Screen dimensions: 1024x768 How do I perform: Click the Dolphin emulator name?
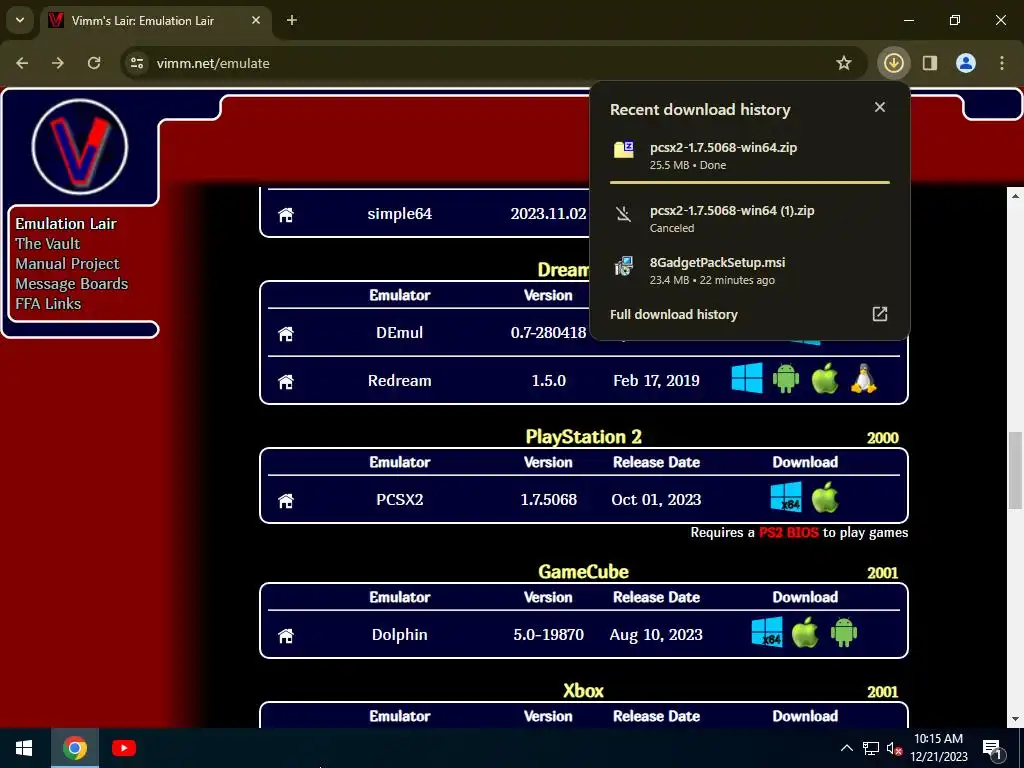coord(400,635)
